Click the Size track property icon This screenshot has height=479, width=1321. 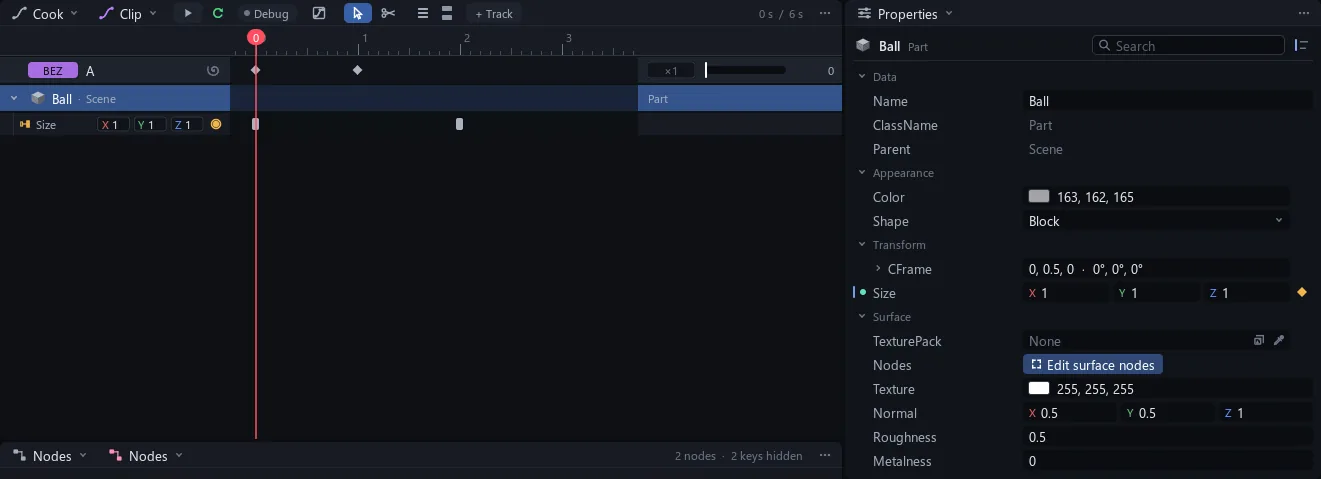point(25,125)
